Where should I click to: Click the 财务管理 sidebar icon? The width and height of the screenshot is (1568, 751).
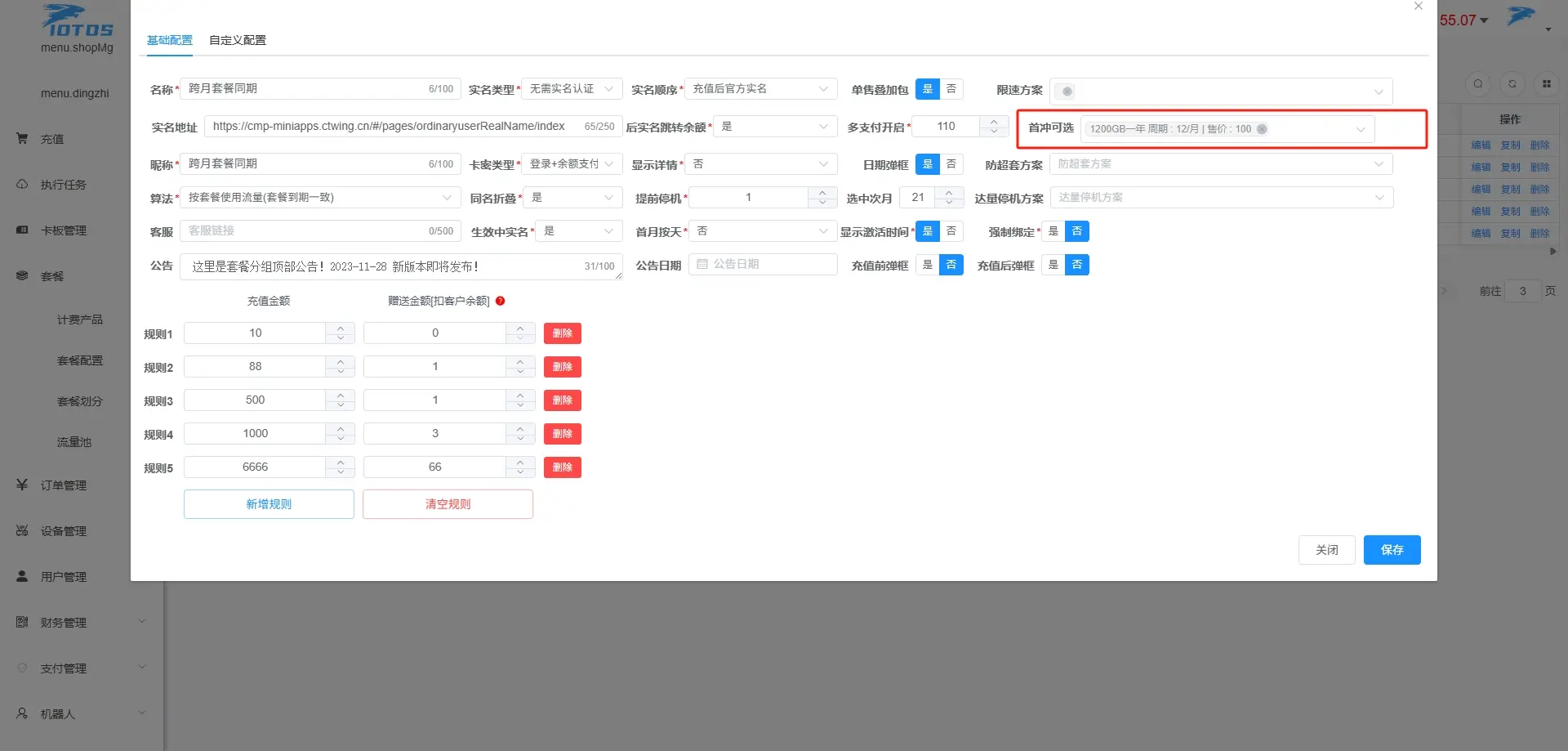(x=22, y=622)
